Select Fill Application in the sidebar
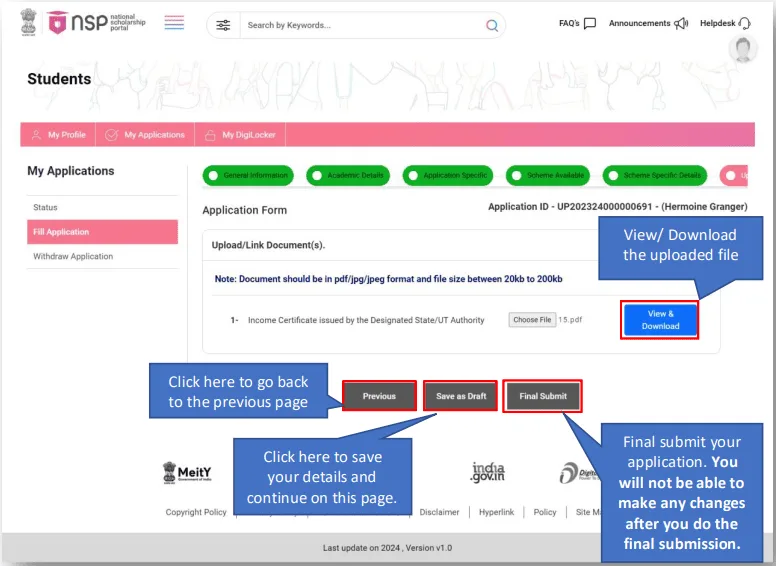 click(x=102, y=232)
